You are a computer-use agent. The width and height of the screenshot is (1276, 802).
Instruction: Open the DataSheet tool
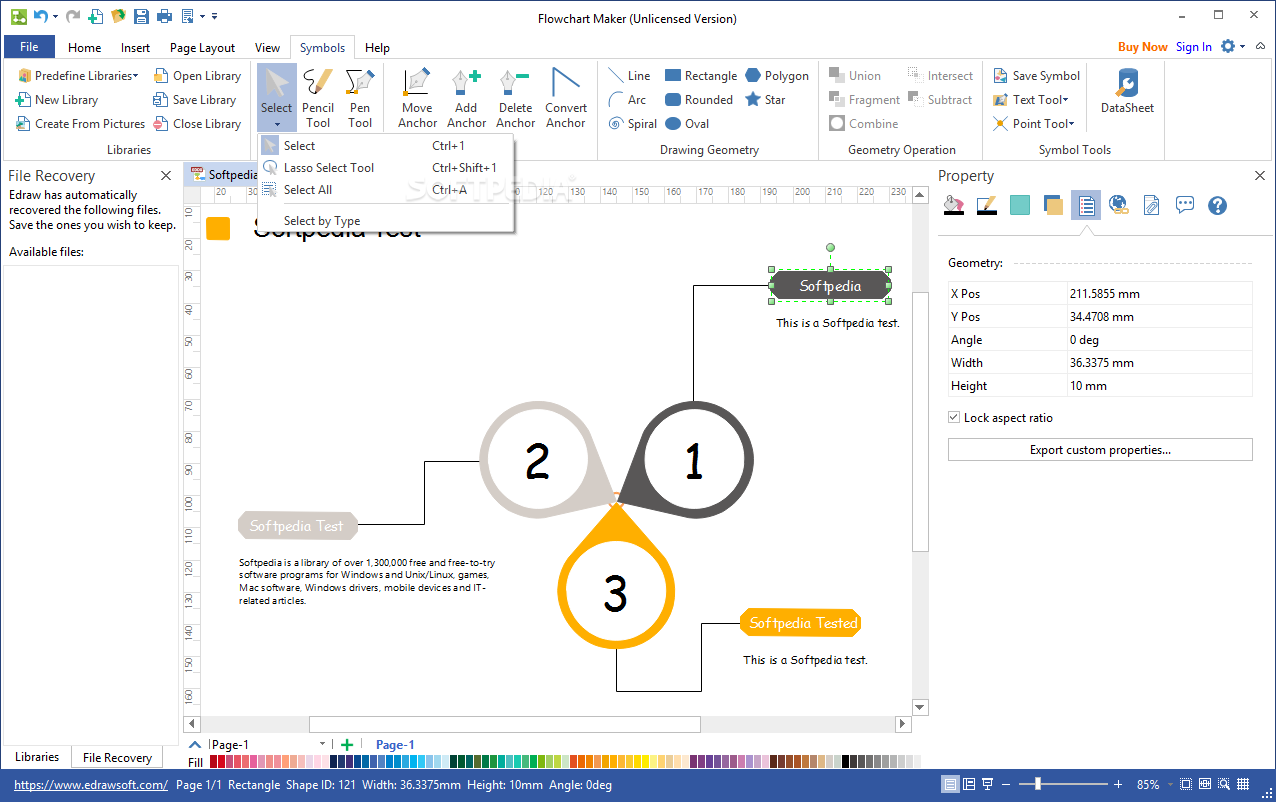(x=1127, y=91)
